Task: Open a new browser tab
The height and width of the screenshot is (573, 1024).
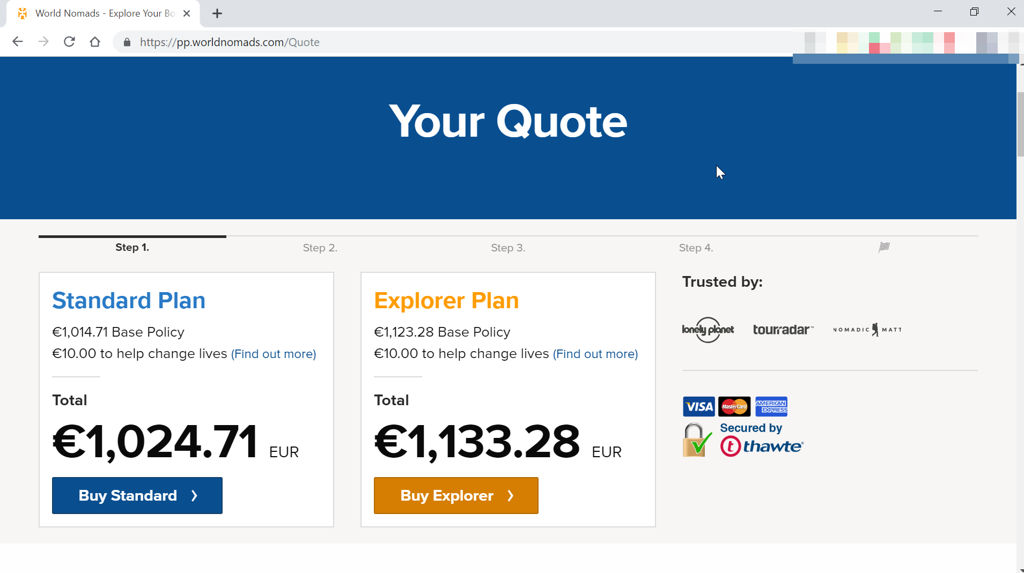Action: (x=217, y=13)
